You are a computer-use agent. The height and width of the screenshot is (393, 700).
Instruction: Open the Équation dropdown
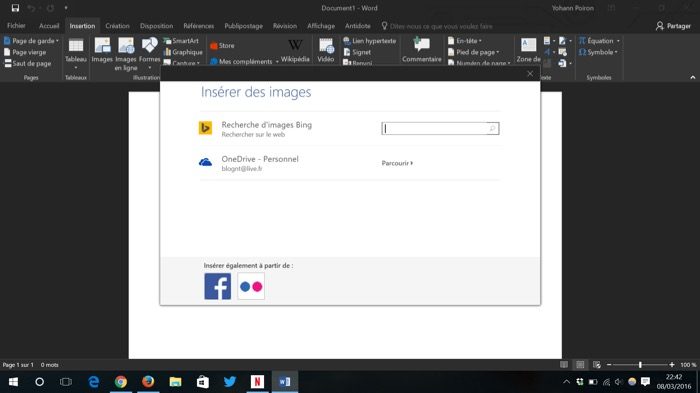click(600, 41)
